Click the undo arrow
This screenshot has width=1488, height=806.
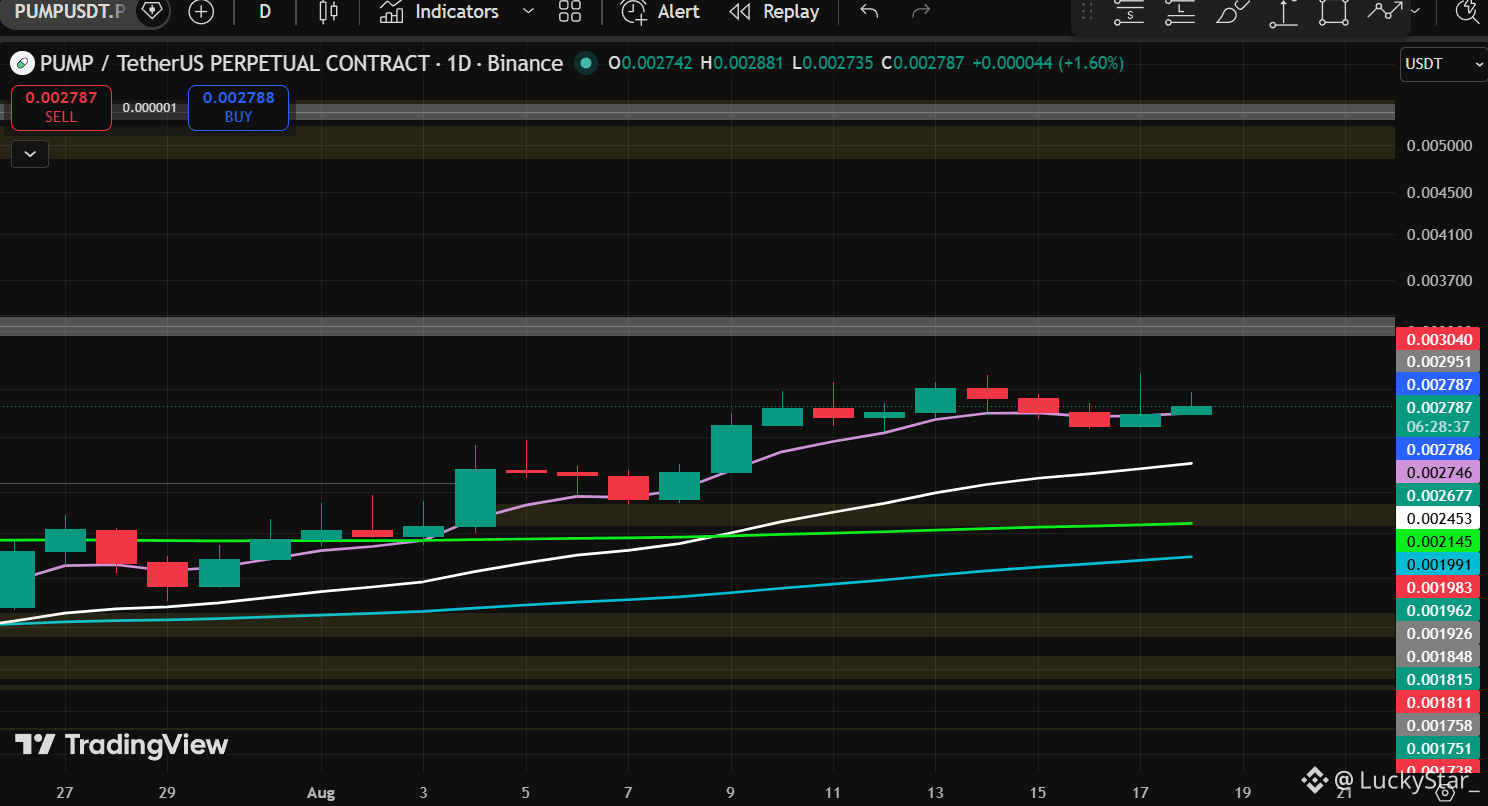(869, 12)
